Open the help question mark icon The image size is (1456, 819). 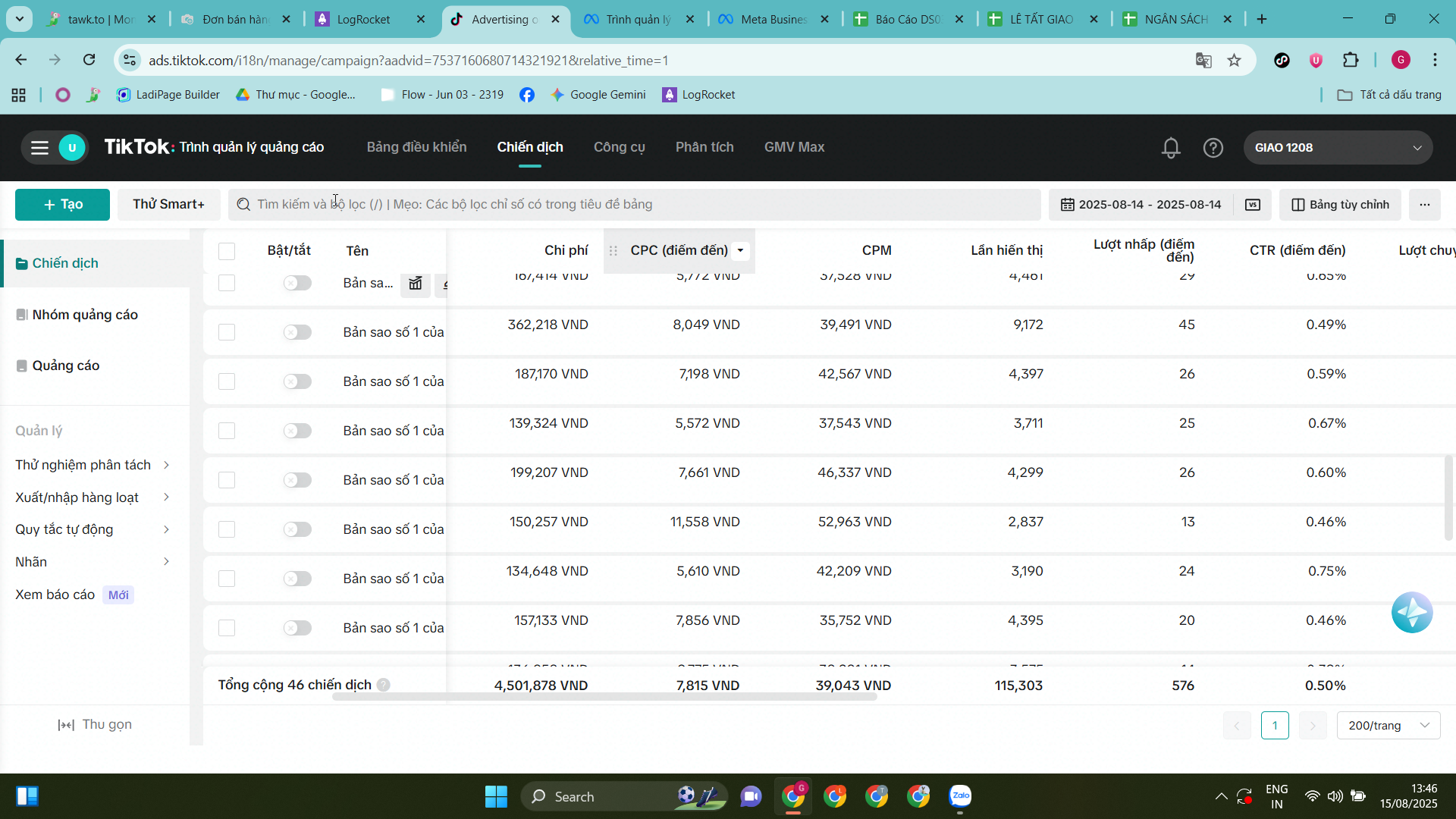pos(1213,148)
